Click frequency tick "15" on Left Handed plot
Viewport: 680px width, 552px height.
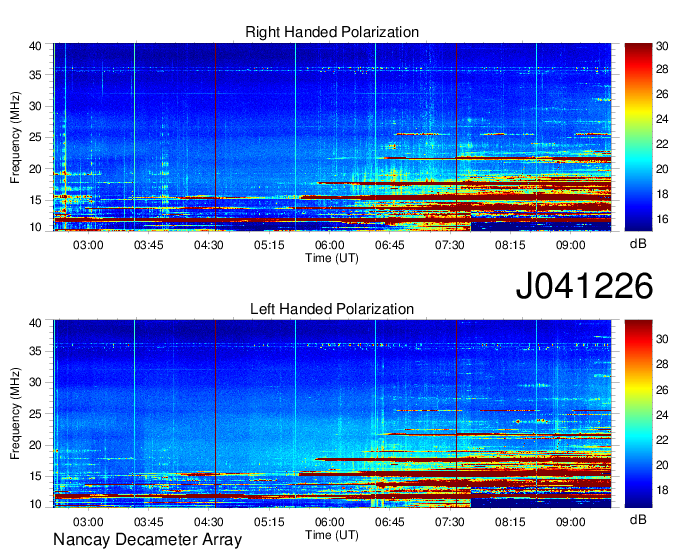point(35,477)
